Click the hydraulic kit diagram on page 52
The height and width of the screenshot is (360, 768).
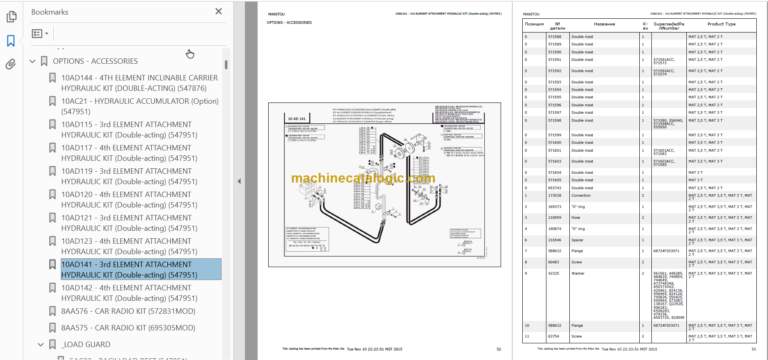[x=384, y=185]
